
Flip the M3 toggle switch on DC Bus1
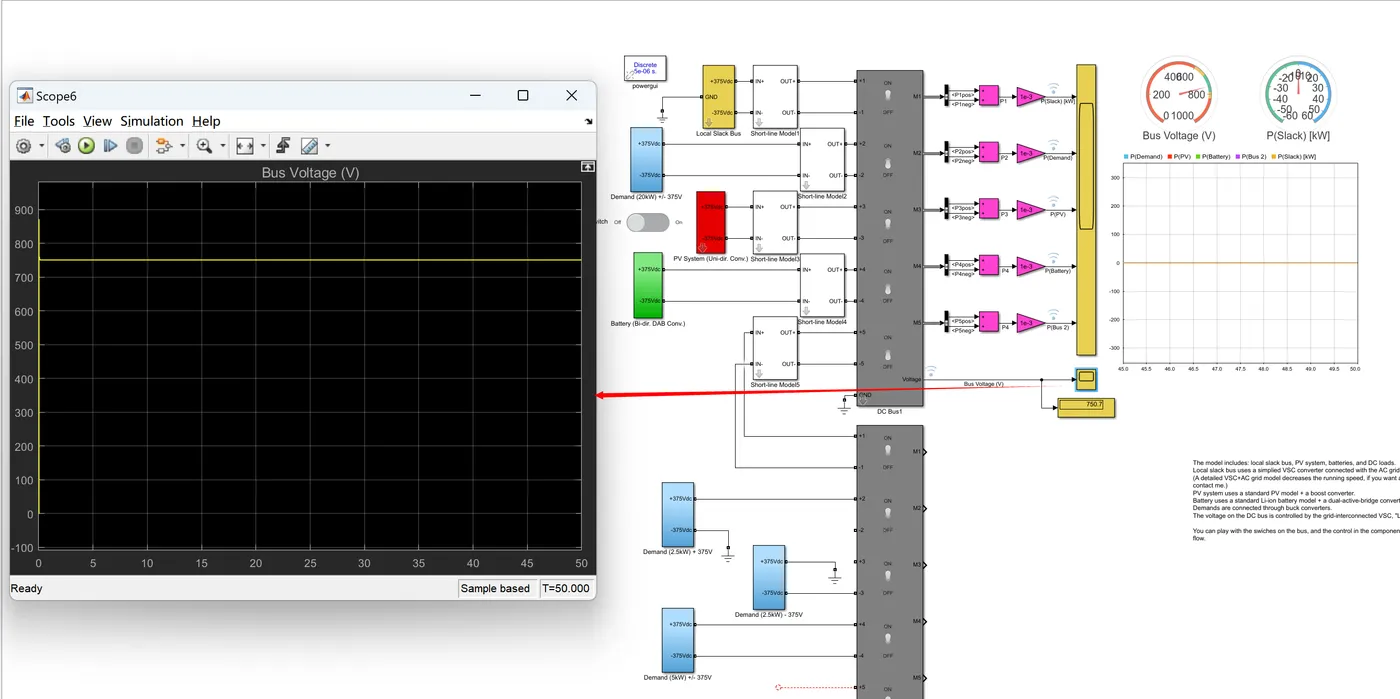tap(888, 223)
